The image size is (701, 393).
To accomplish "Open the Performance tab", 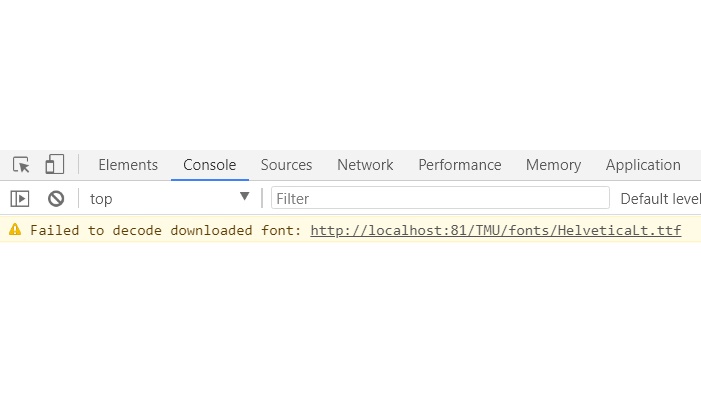I will click(460, 165).
